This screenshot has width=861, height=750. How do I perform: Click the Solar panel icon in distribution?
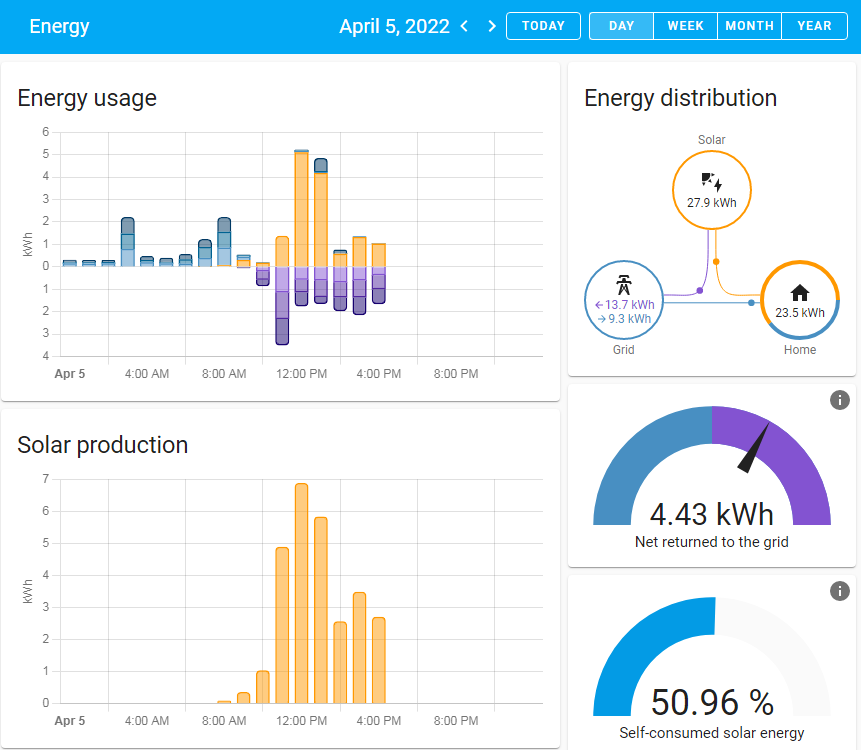(x=712, y=181)
